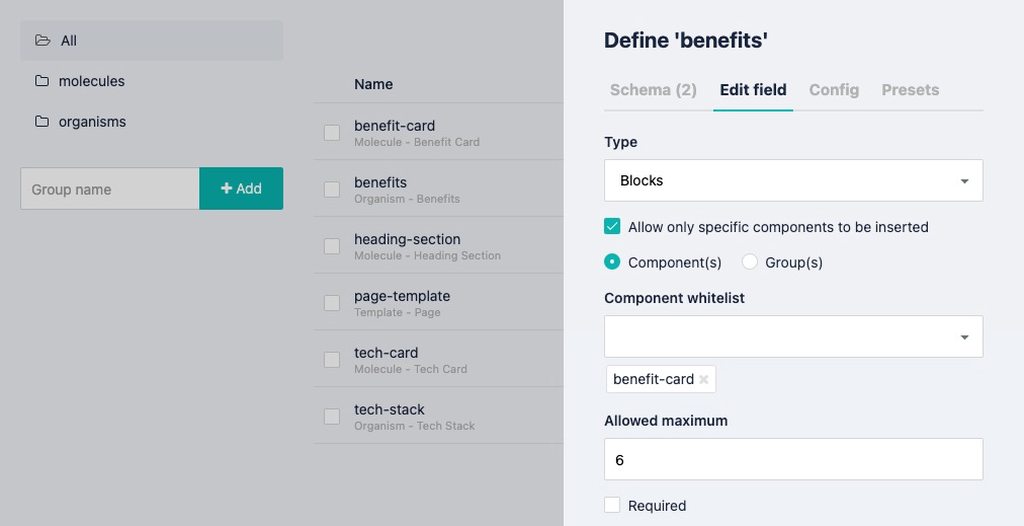Focus the Allowed maximum field
Image resolution: width=1024 pixels, height=526 pixels.
click(x=793, y=460)
